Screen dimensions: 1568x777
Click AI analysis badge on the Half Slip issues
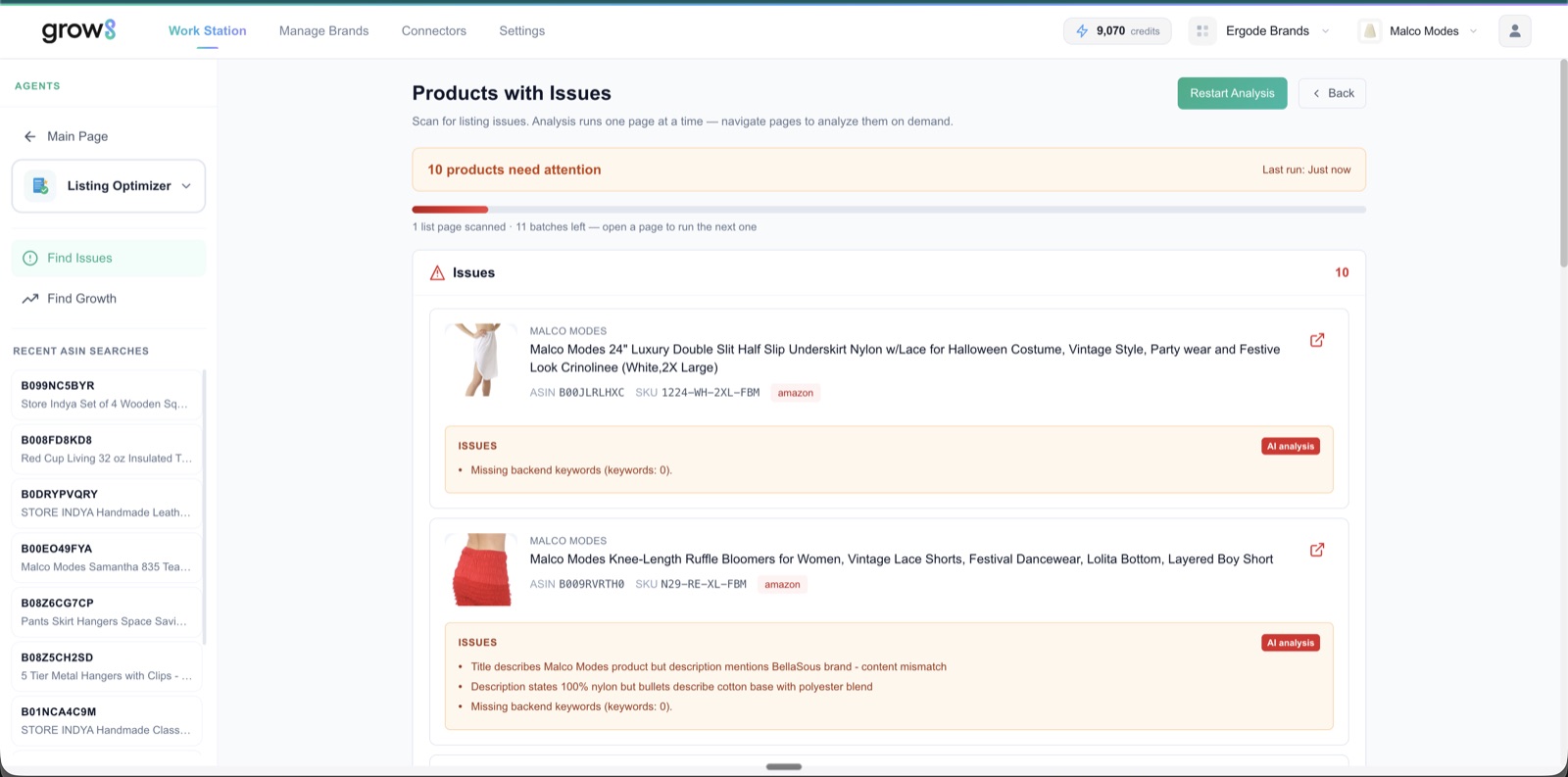click(1290, 446)
